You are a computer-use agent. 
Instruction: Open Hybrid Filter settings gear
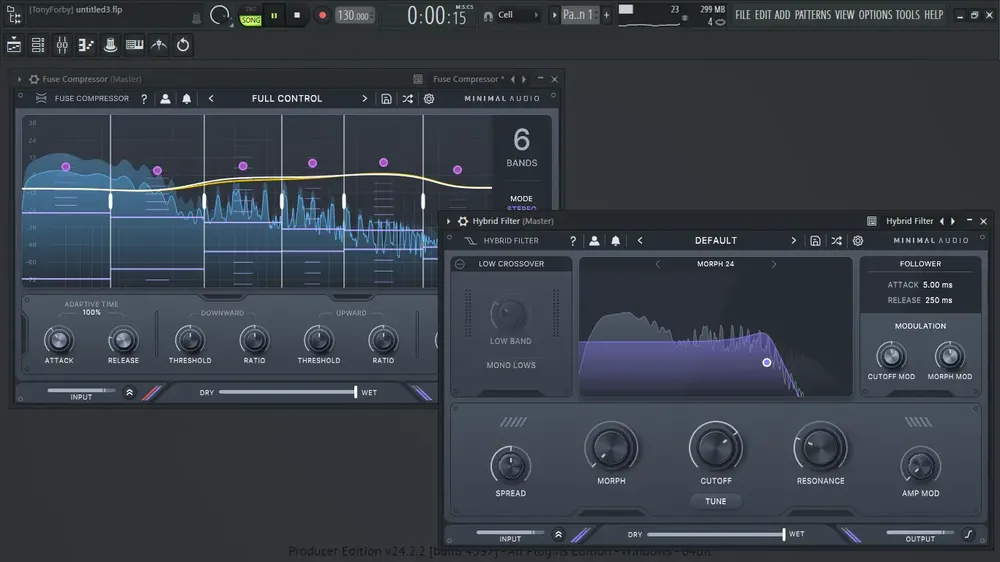point(858,240)
